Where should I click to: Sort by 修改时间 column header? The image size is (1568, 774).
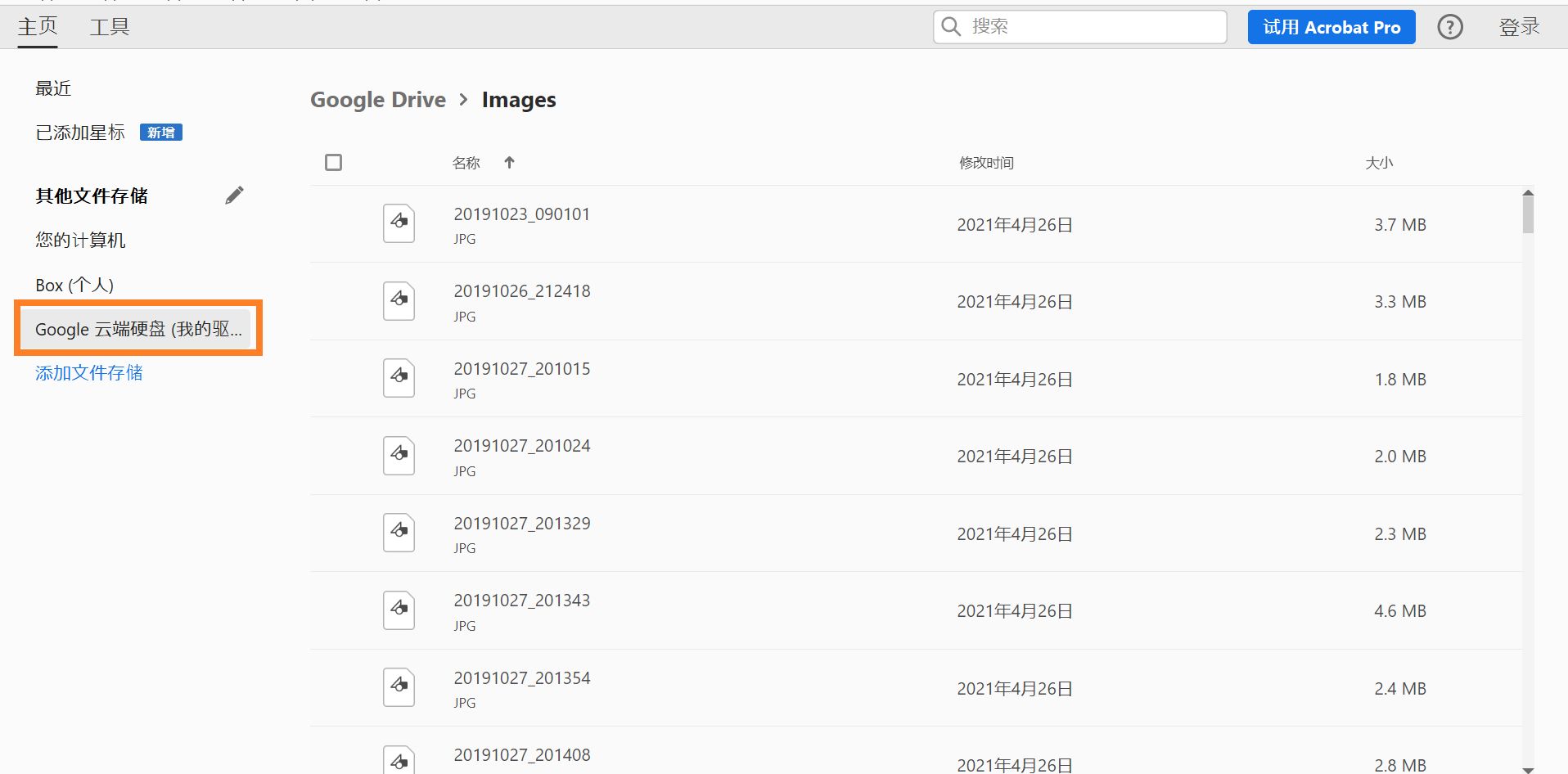pyautogui.click(x=986, y=163)
